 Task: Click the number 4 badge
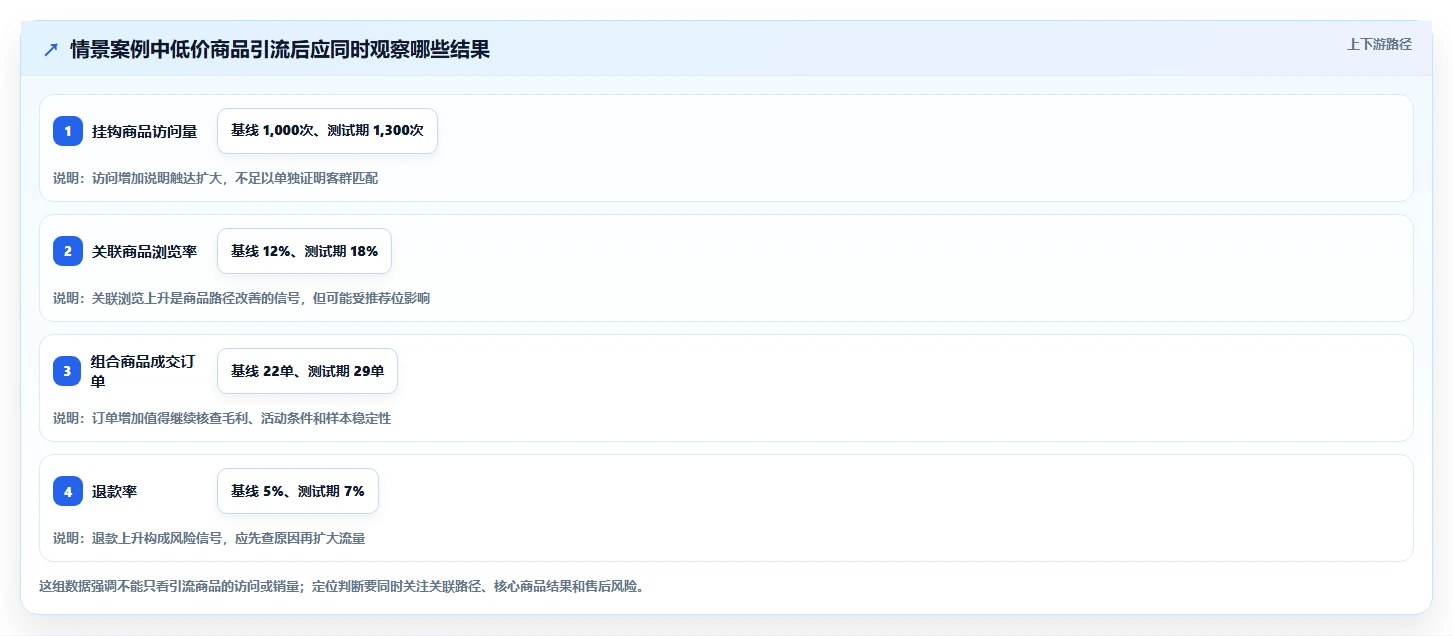[68, 491]
